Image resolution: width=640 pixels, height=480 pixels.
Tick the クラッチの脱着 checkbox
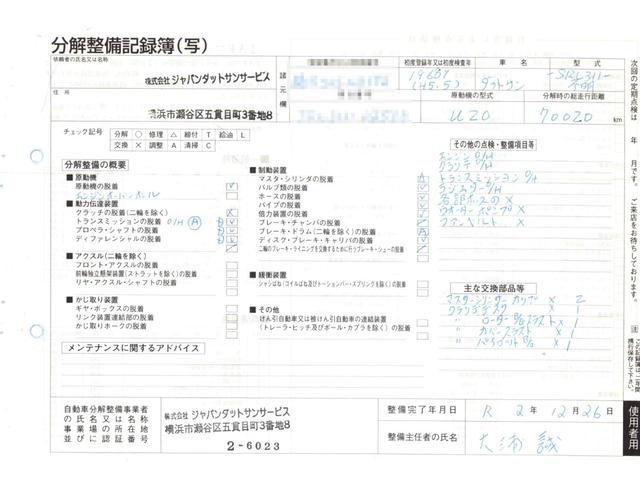[x=232, y=213]
